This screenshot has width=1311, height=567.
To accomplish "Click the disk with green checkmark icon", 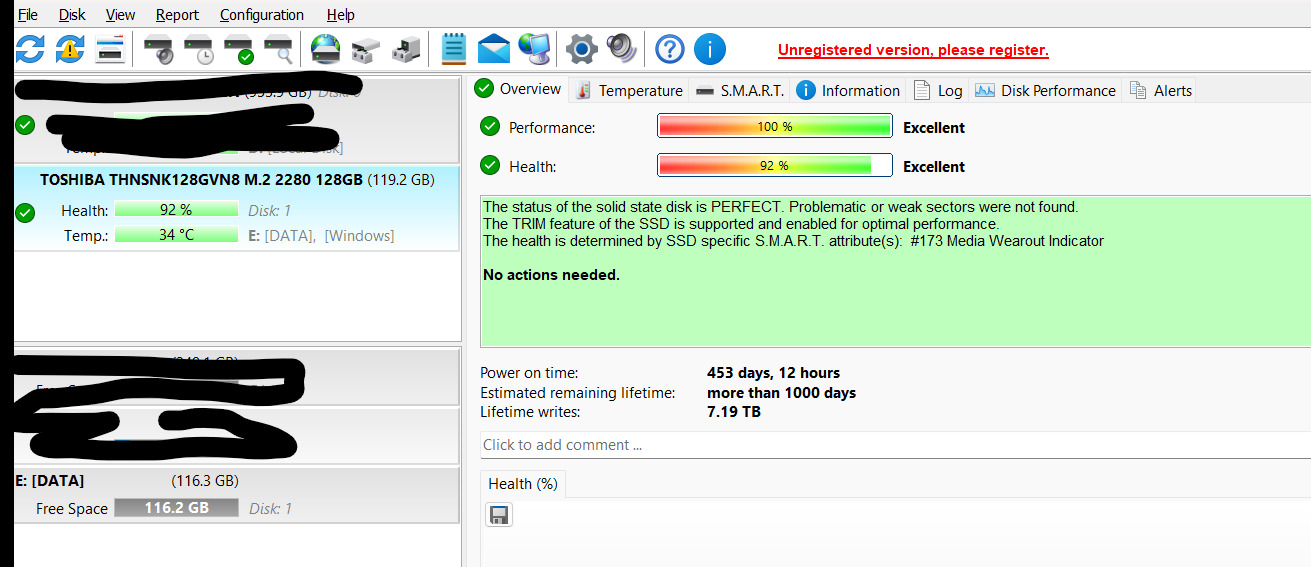I will (x=239, y=48).
